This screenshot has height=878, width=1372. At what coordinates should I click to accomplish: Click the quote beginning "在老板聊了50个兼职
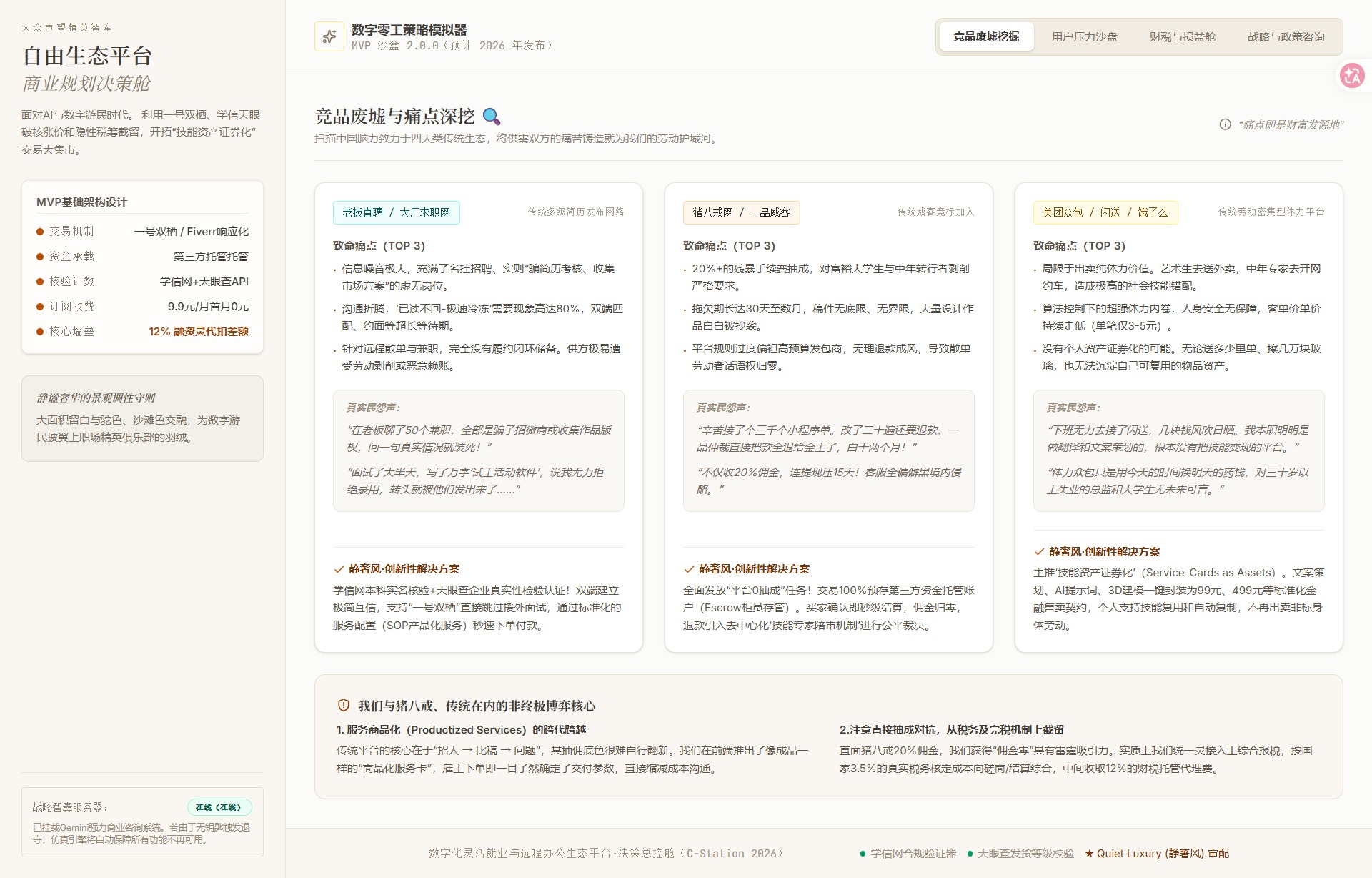(478, 438)
